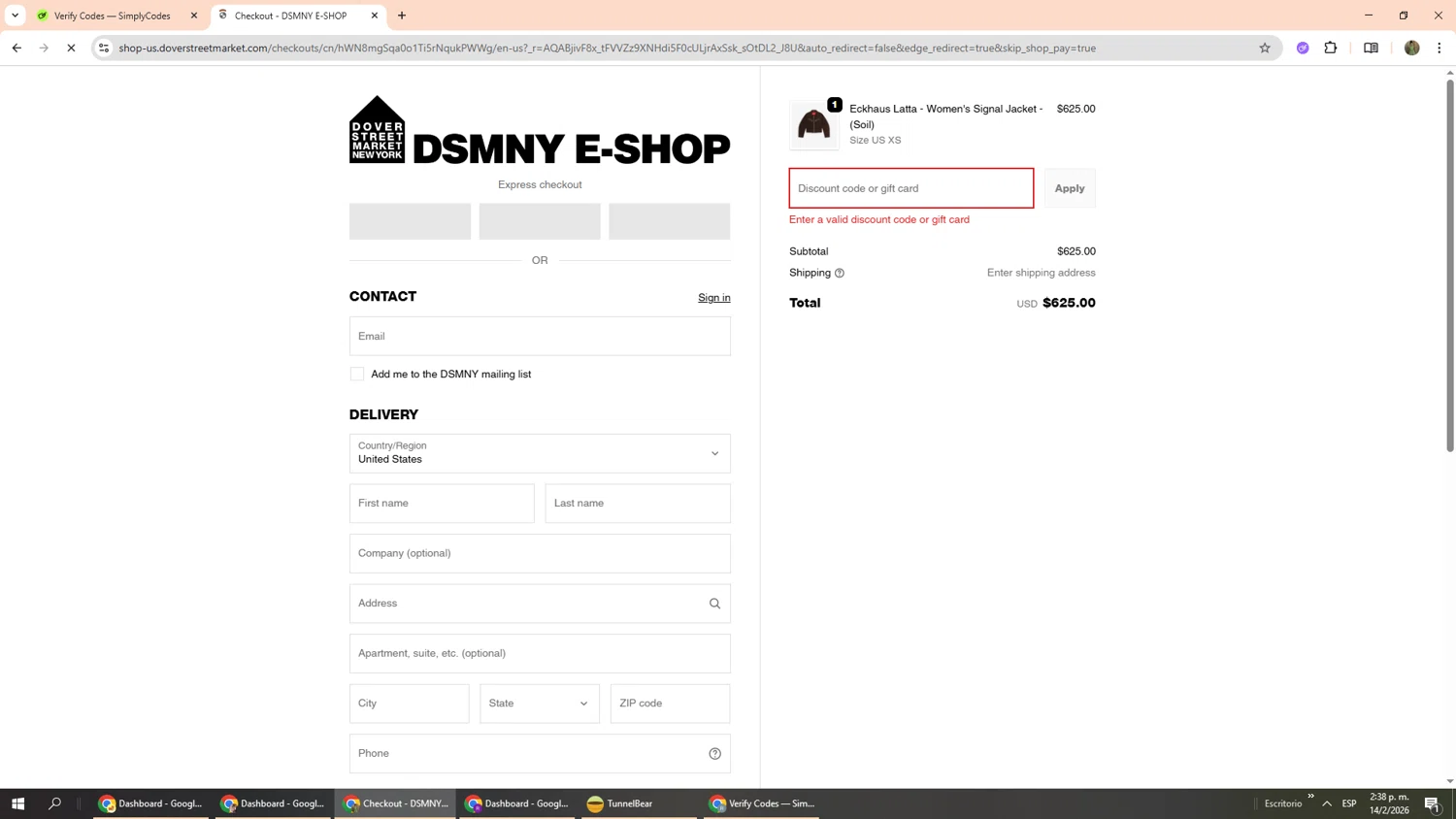Image resolution: width=1456 pixels, height=819 pixels.
Task: Bookmark this page with the star icon
Action: 1265,48
